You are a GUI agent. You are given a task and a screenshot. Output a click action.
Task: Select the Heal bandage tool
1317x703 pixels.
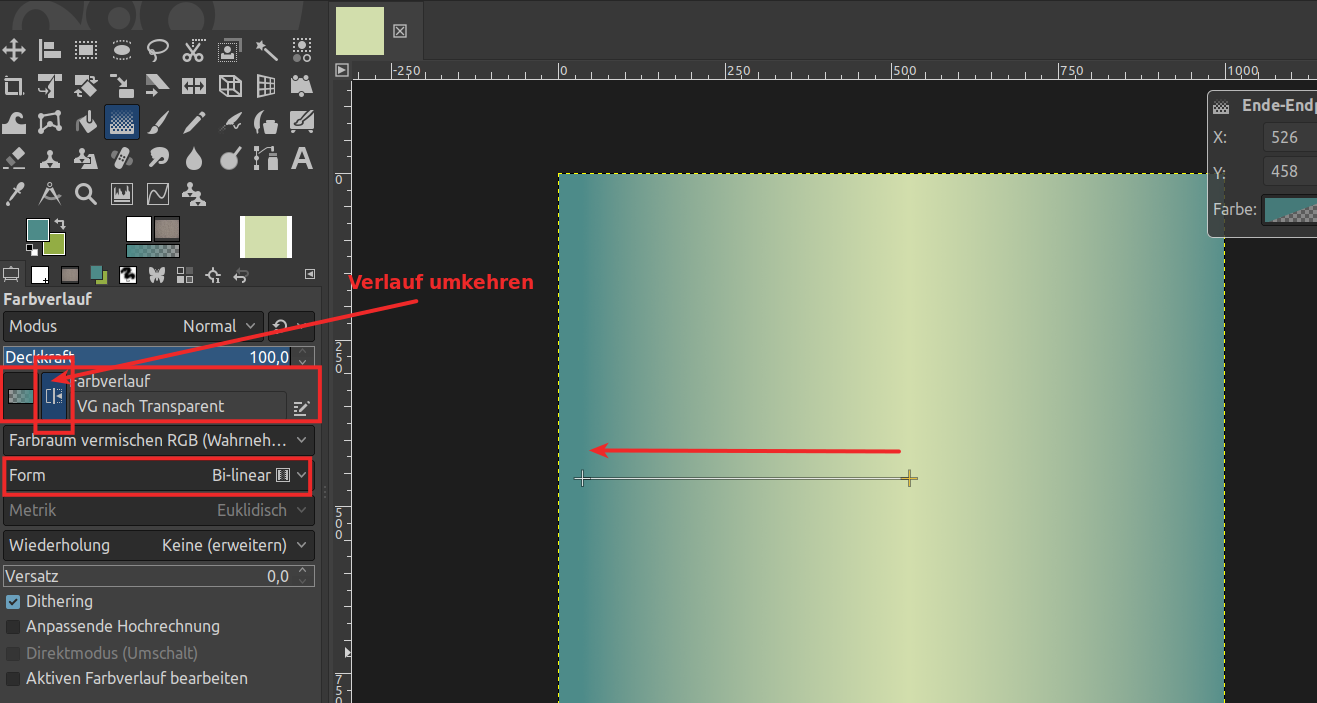(122, 158)
